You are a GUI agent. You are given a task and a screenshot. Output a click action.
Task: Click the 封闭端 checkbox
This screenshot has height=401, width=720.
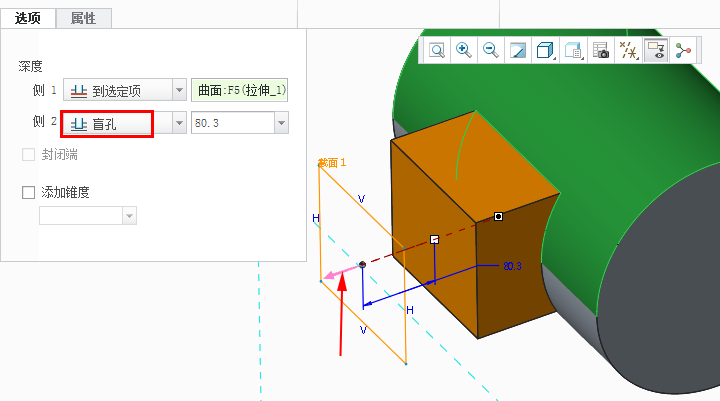28,154
